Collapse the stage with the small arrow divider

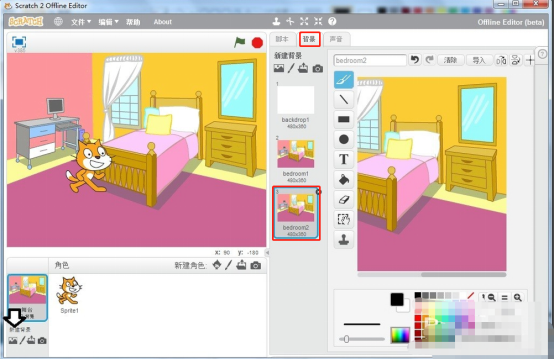[267, 252]
